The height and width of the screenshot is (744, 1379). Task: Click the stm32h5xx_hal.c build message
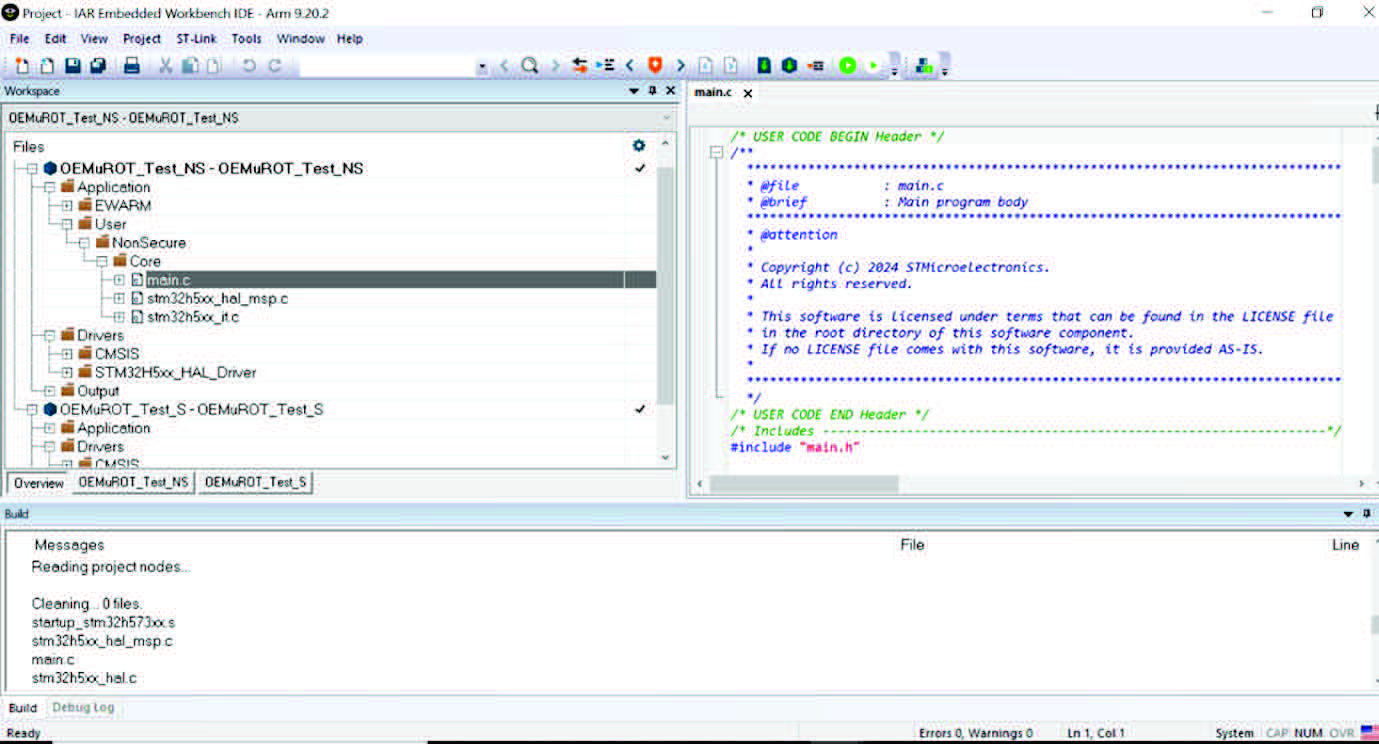click(84, 678)
